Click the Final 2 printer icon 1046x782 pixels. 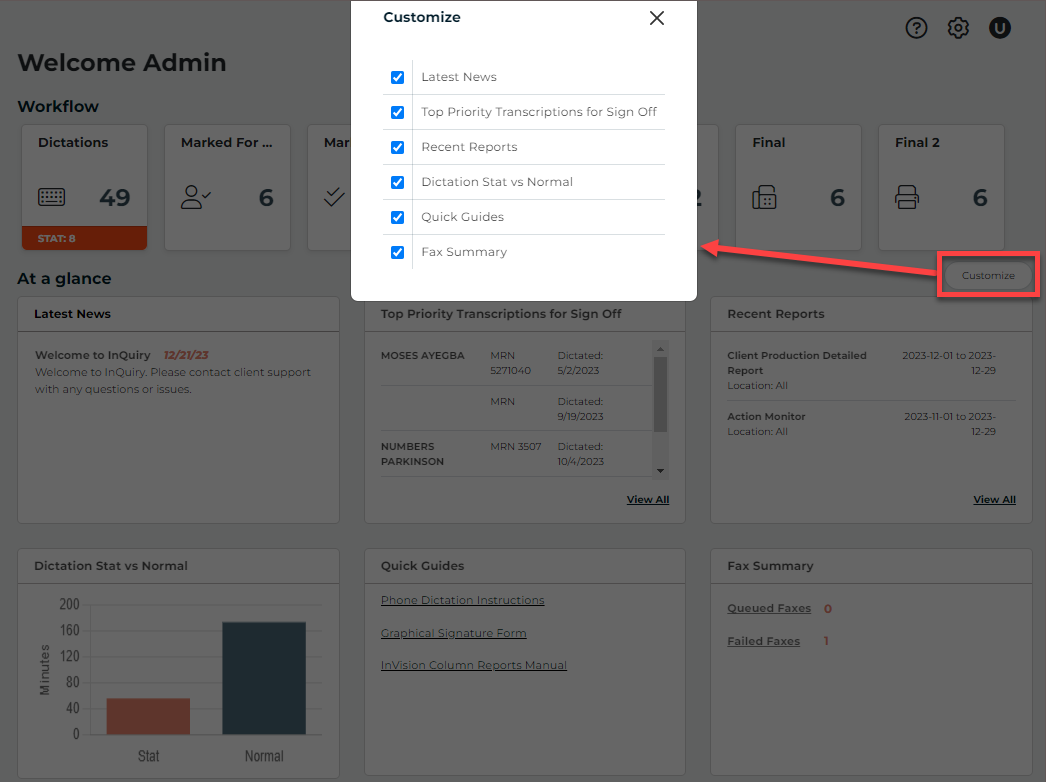907,198
